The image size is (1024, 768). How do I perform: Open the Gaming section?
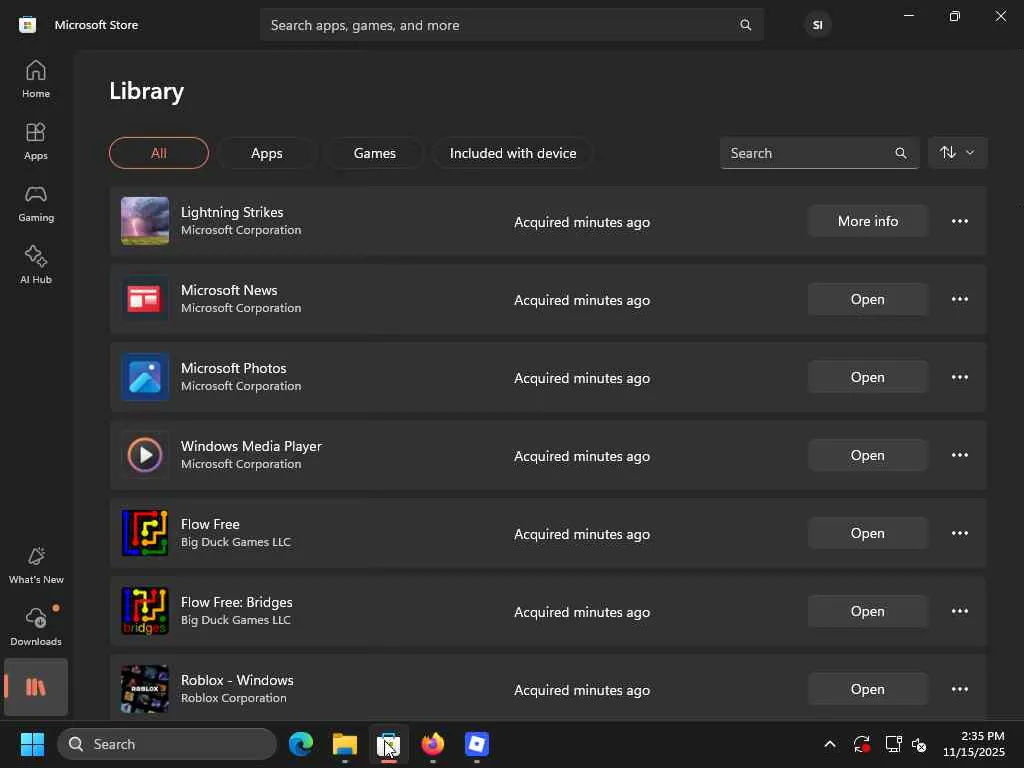coord(36,203)
